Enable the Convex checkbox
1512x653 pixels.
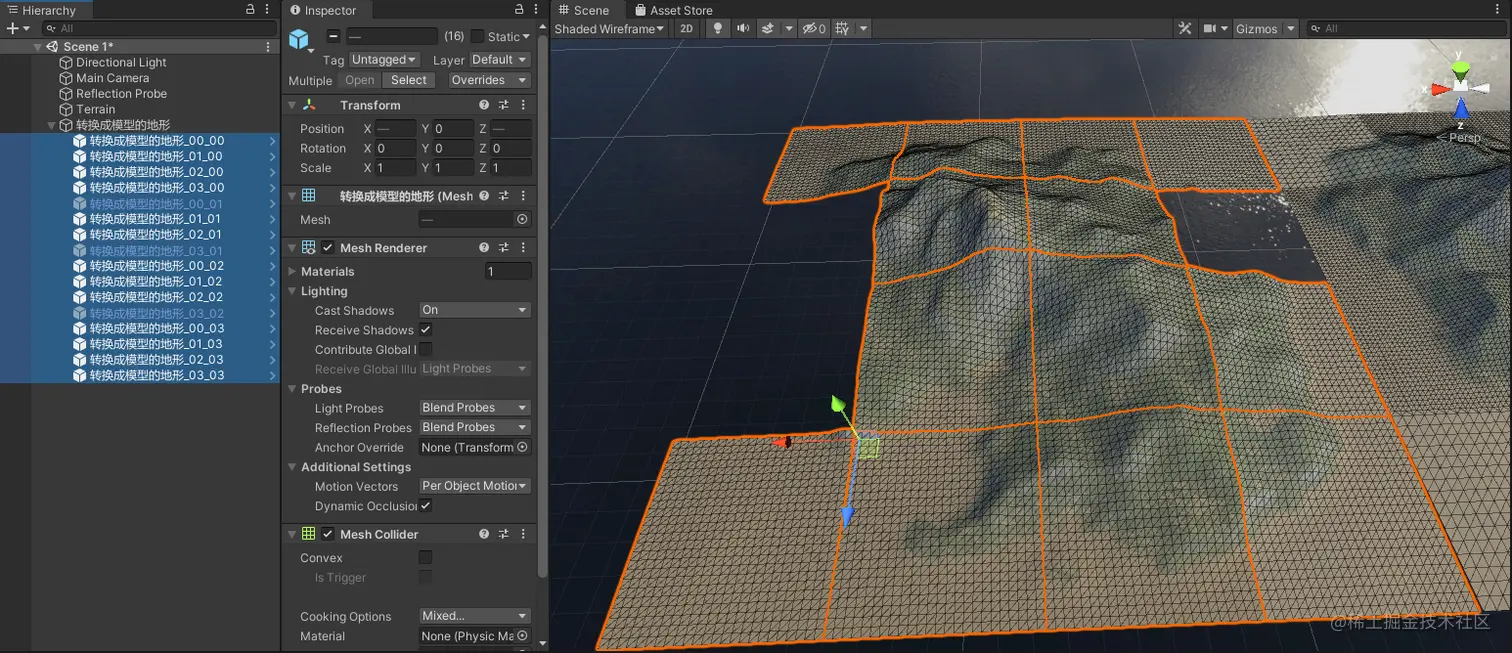(426, 558)
